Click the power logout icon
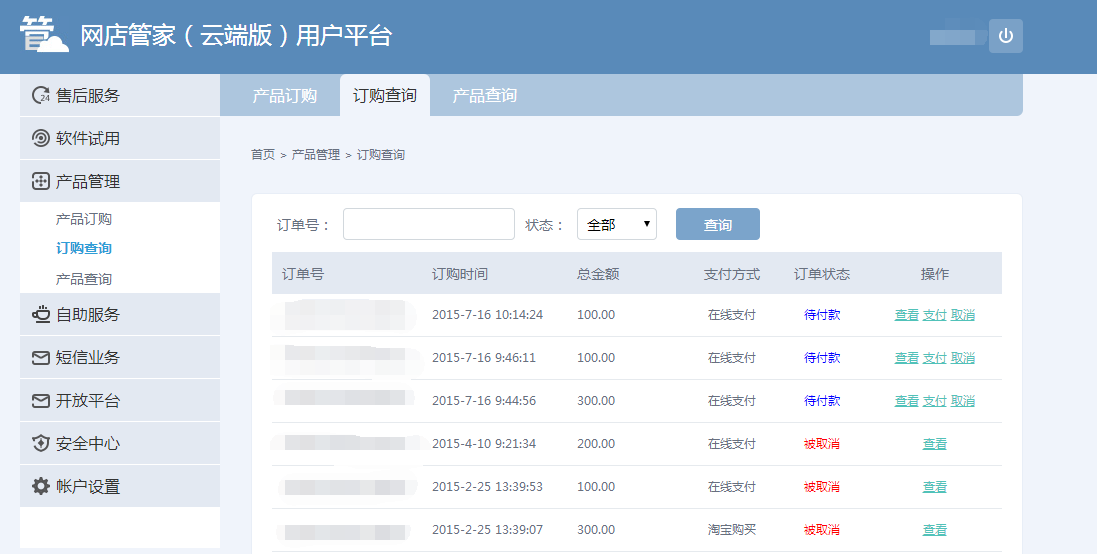This screenshot has width=1097, height=554. click(x=1005, y=36)
